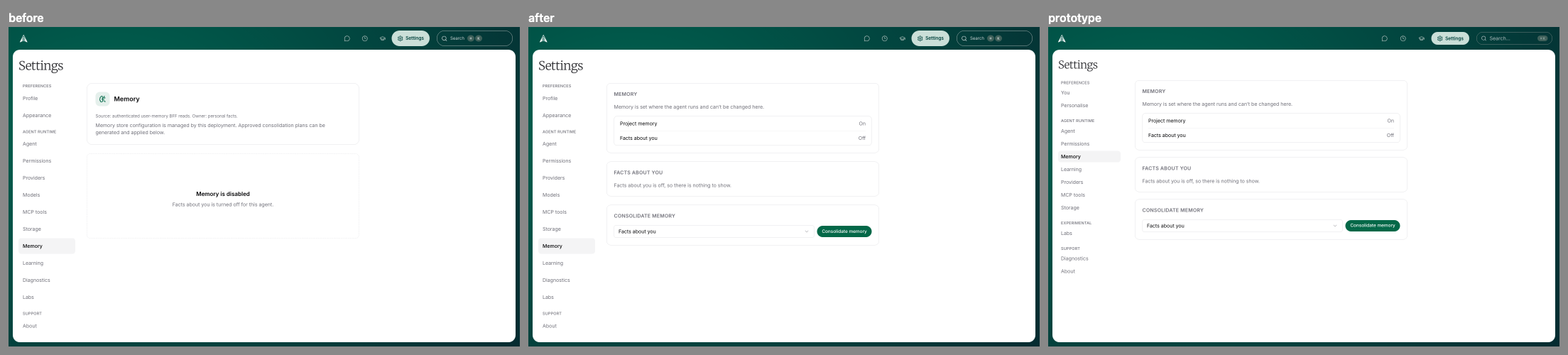Select Learning in before panel sidebar
The height and width of the screenshot is (355, 1568).
coord(47,263)
